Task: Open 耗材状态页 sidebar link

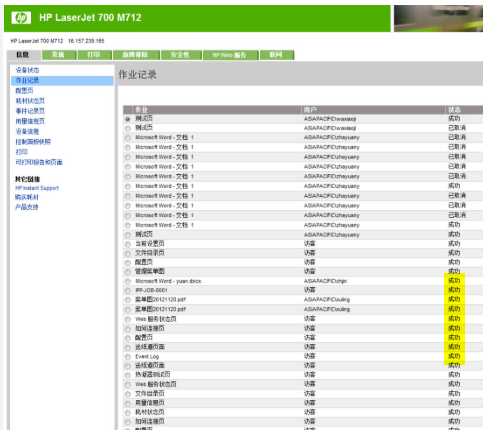Action: [30, 101]
